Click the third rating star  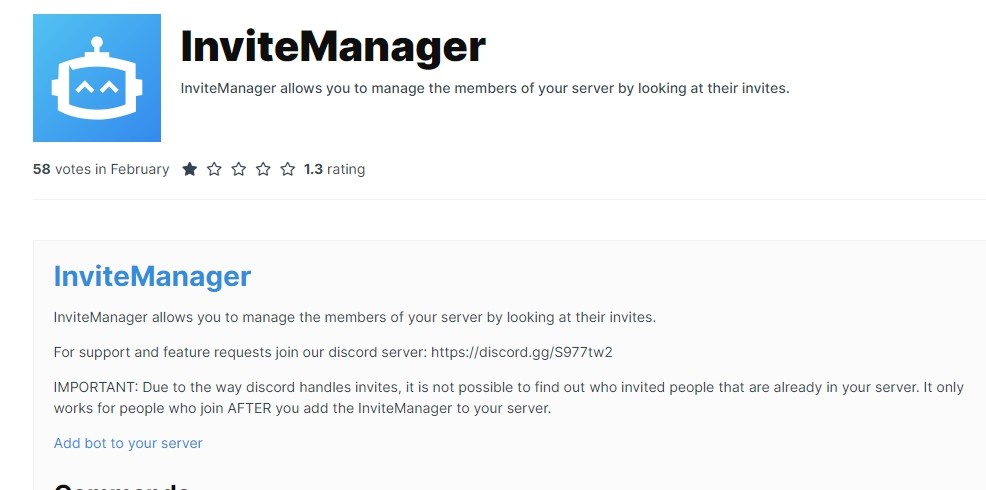click(238, 169)
